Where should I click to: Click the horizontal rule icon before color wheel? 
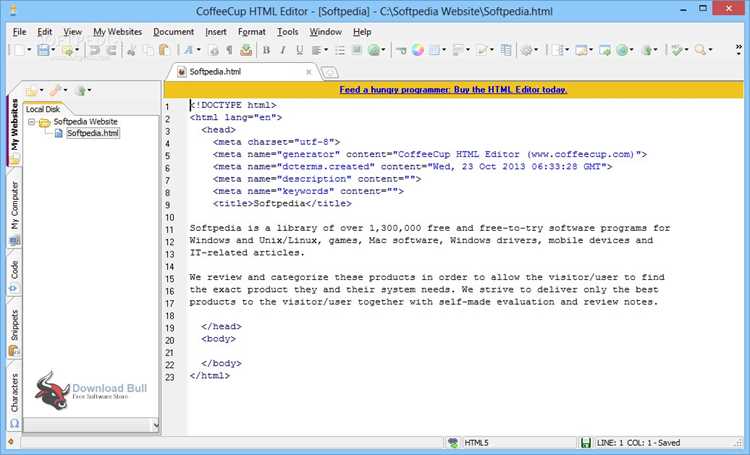click(x=401, y=50)
